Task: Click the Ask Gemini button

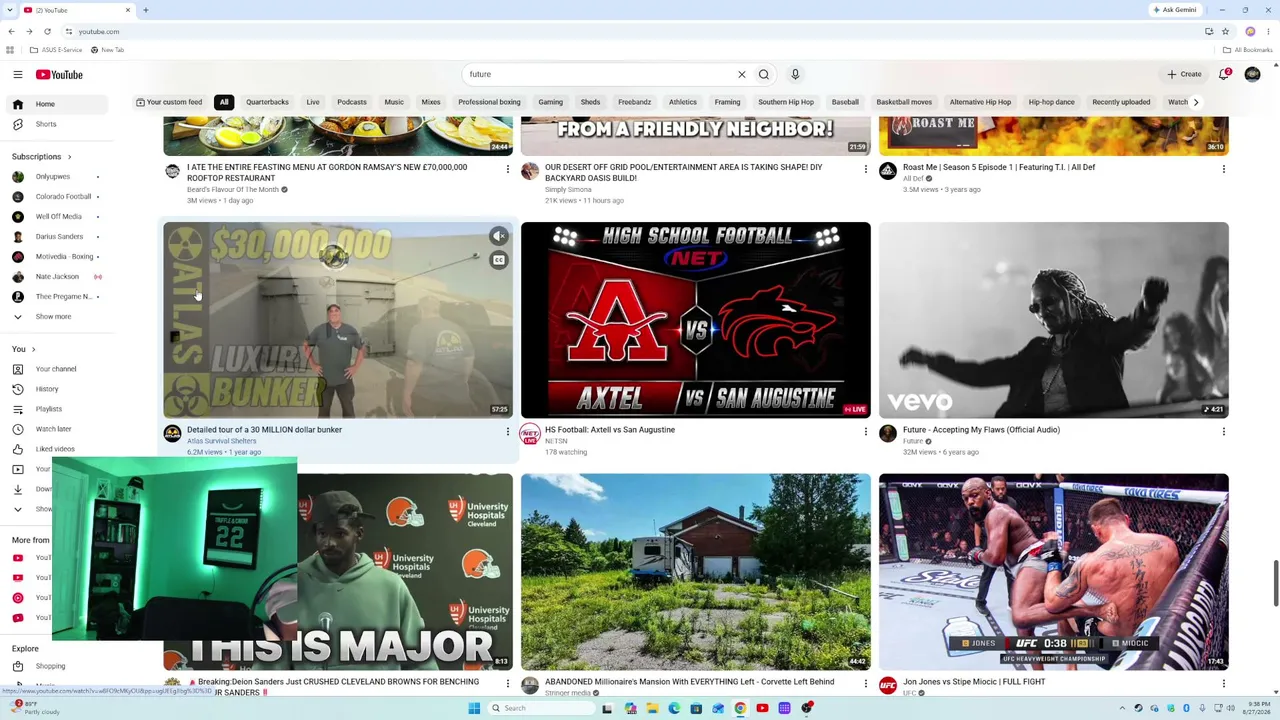Action: point(1174,10)
